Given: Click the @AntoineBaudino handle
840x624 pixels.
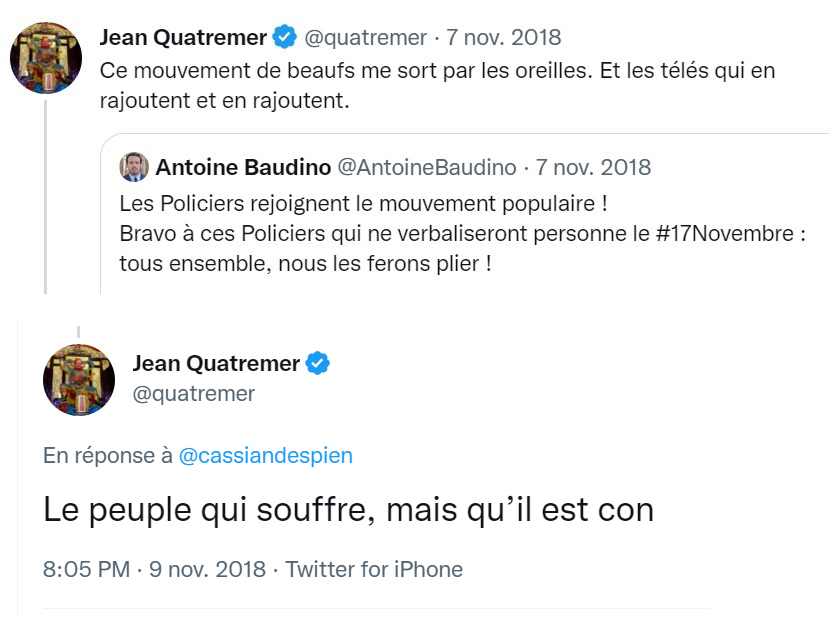Looking at the screenshot, I should click(x=427, y=167).
